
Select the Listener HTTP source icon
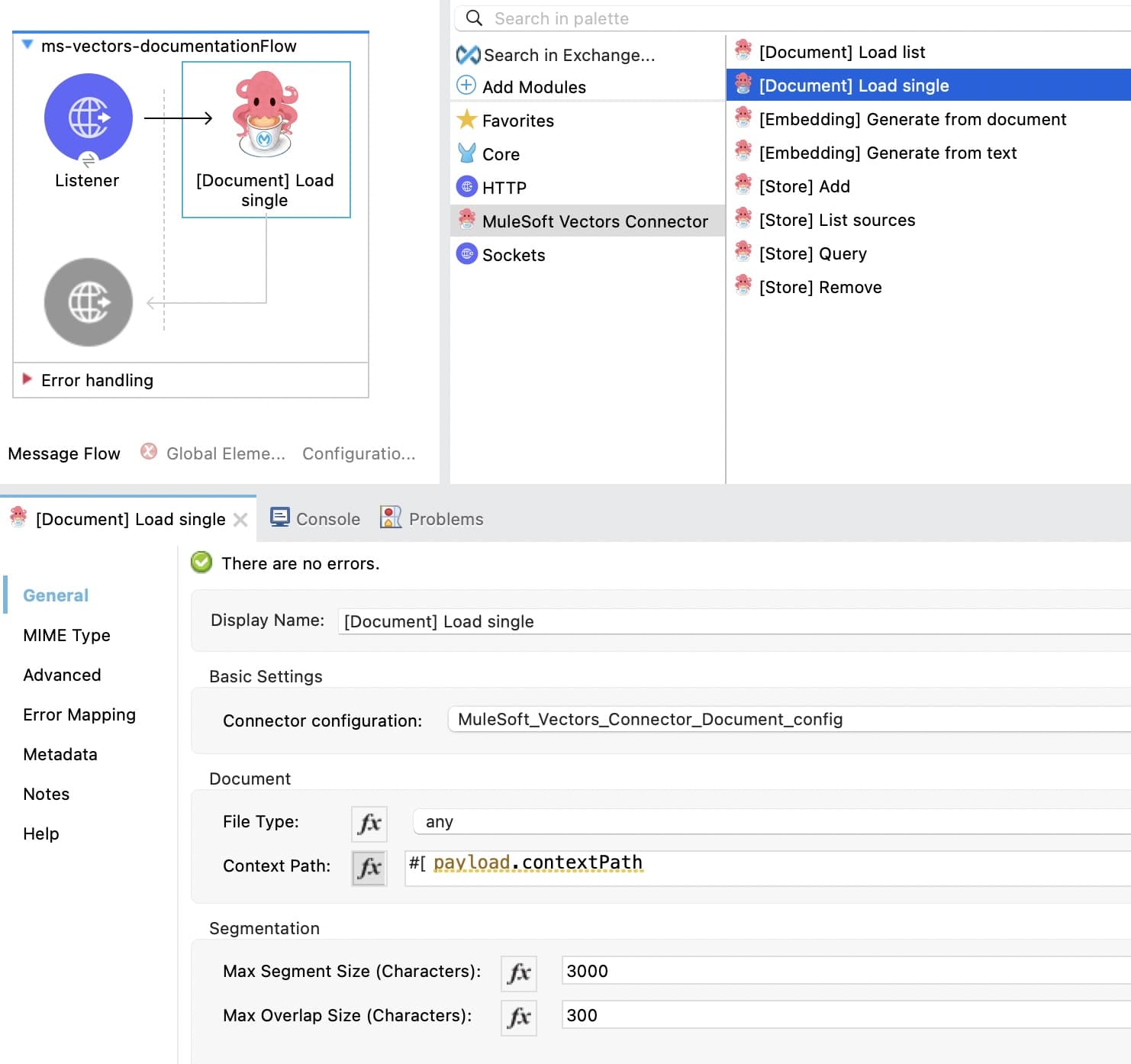89,118
